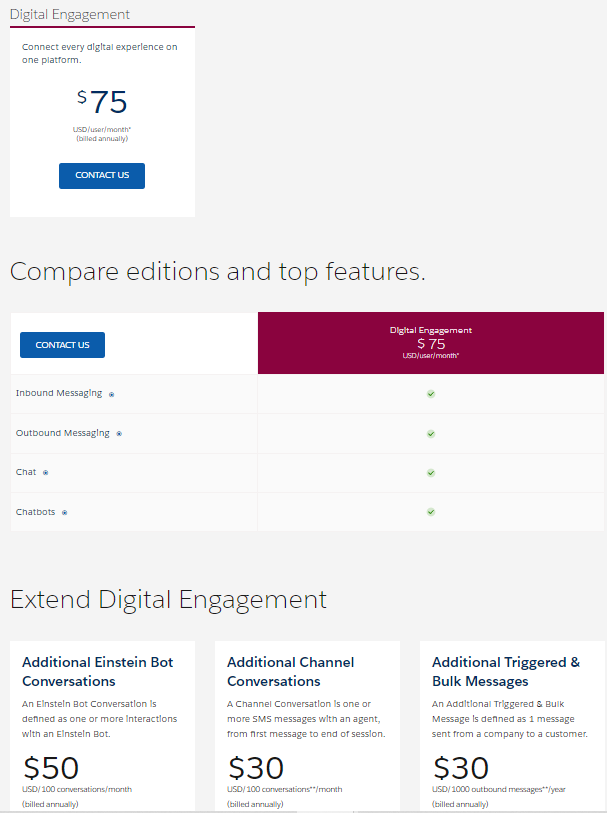Click the Compare editions and top features heading
Viewport: 607px width, 813px height.
(x=218, y=272)
